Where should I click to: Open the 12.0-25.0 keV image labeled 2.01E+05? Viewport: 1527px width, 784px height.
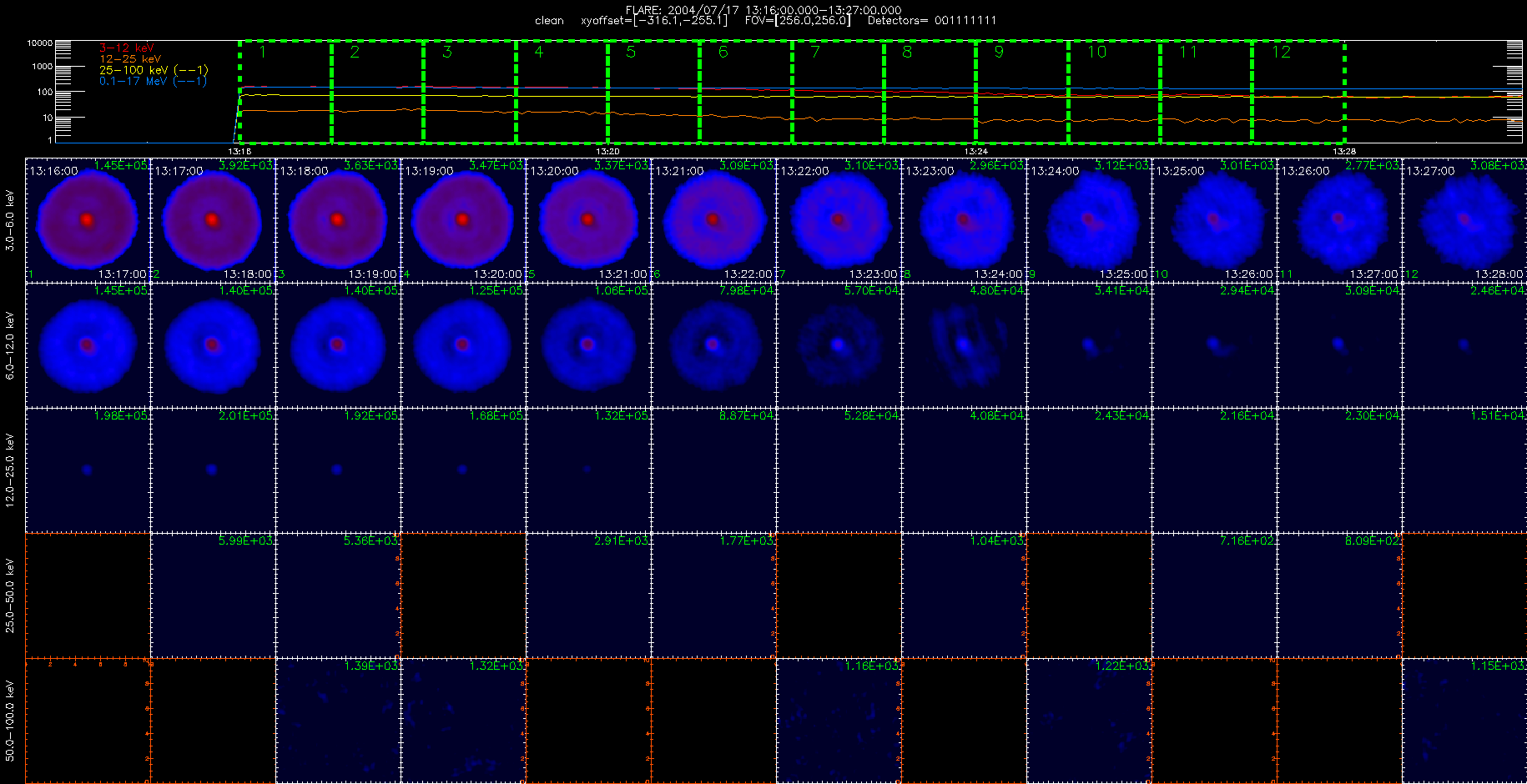pos(213,470)
